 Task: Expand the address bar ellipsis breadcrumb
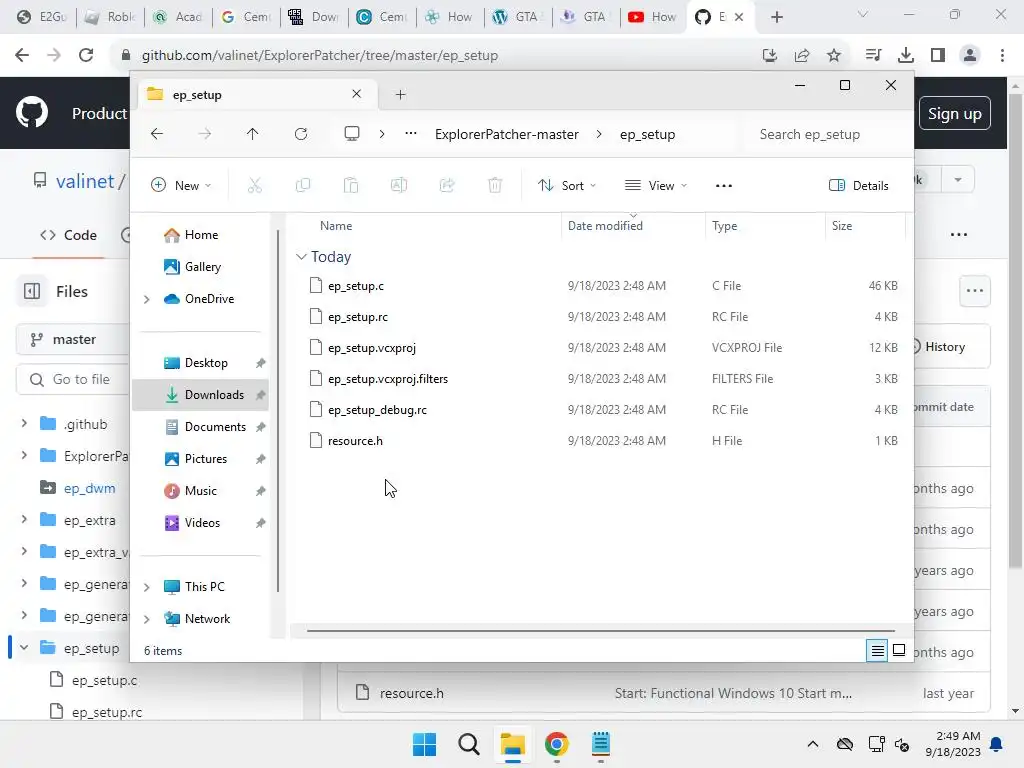click(x=411, y=134)
